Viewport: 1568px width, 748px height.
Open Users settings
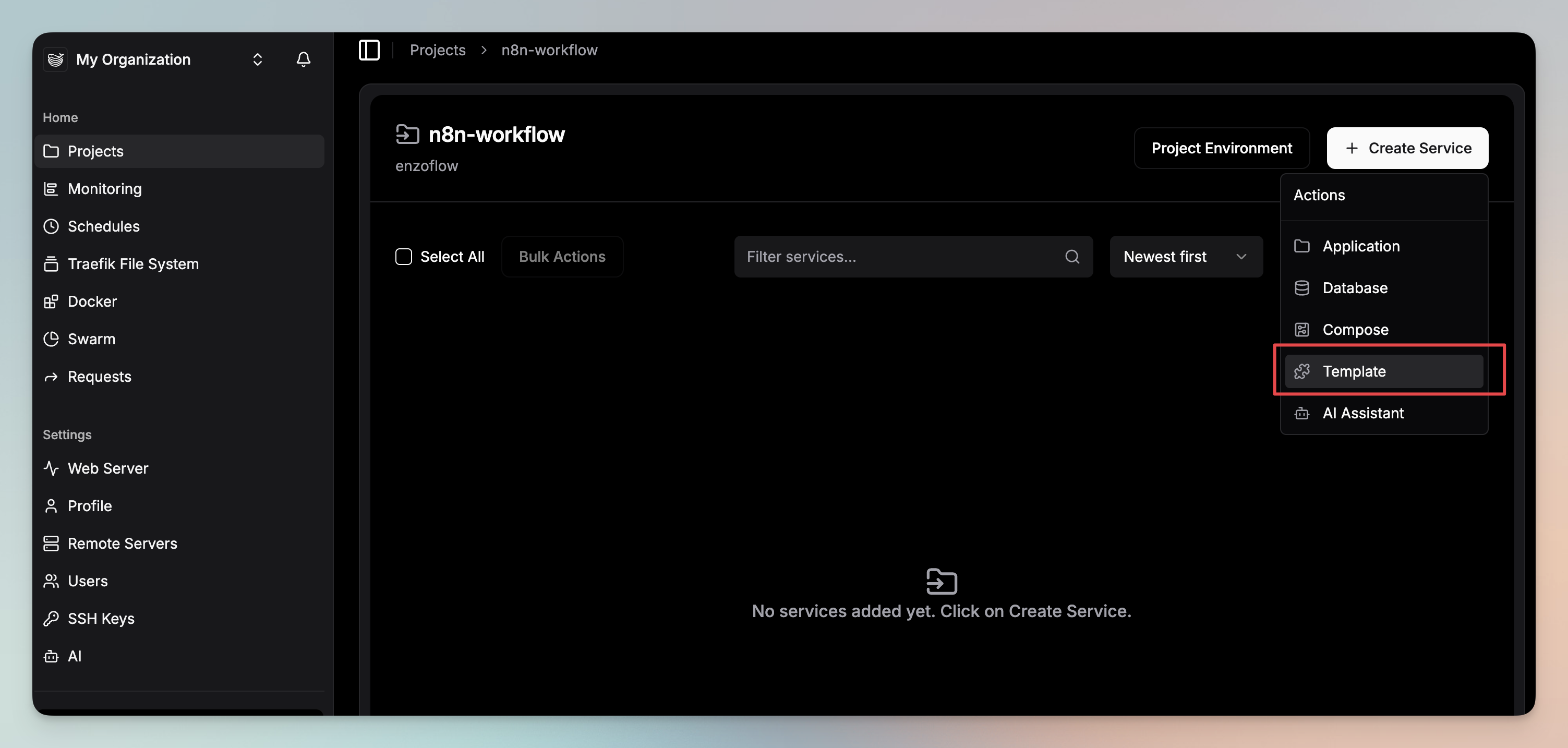pyautogui.click(x=179, y=581)
